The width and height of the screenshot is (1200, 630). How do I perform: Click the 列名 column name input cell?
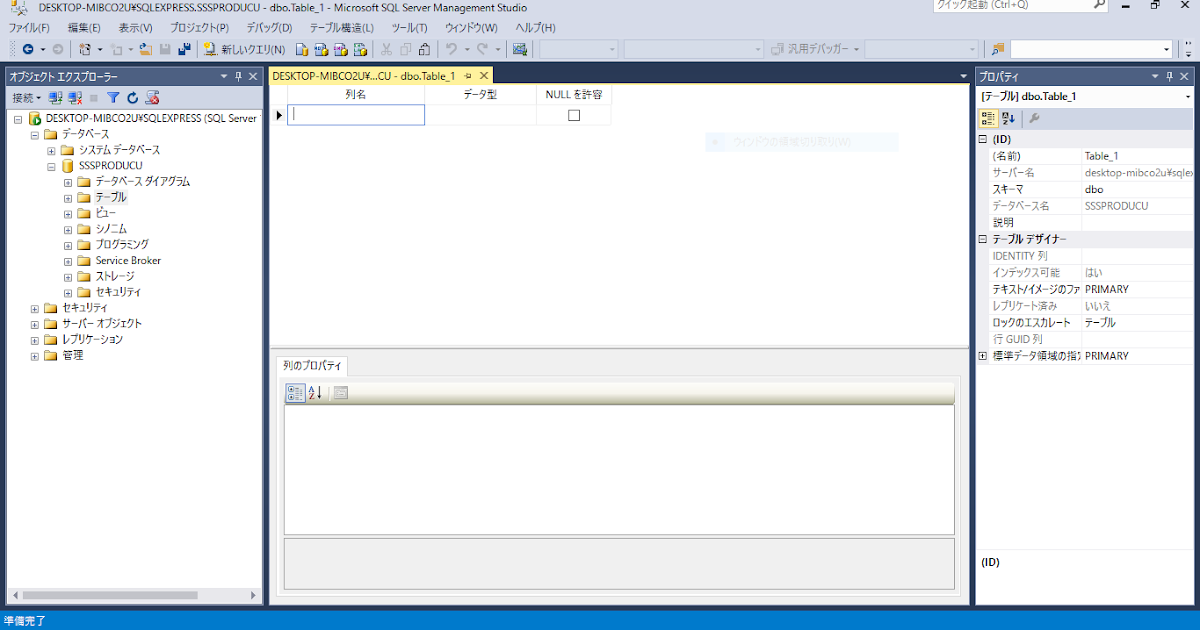coord(356,115)
